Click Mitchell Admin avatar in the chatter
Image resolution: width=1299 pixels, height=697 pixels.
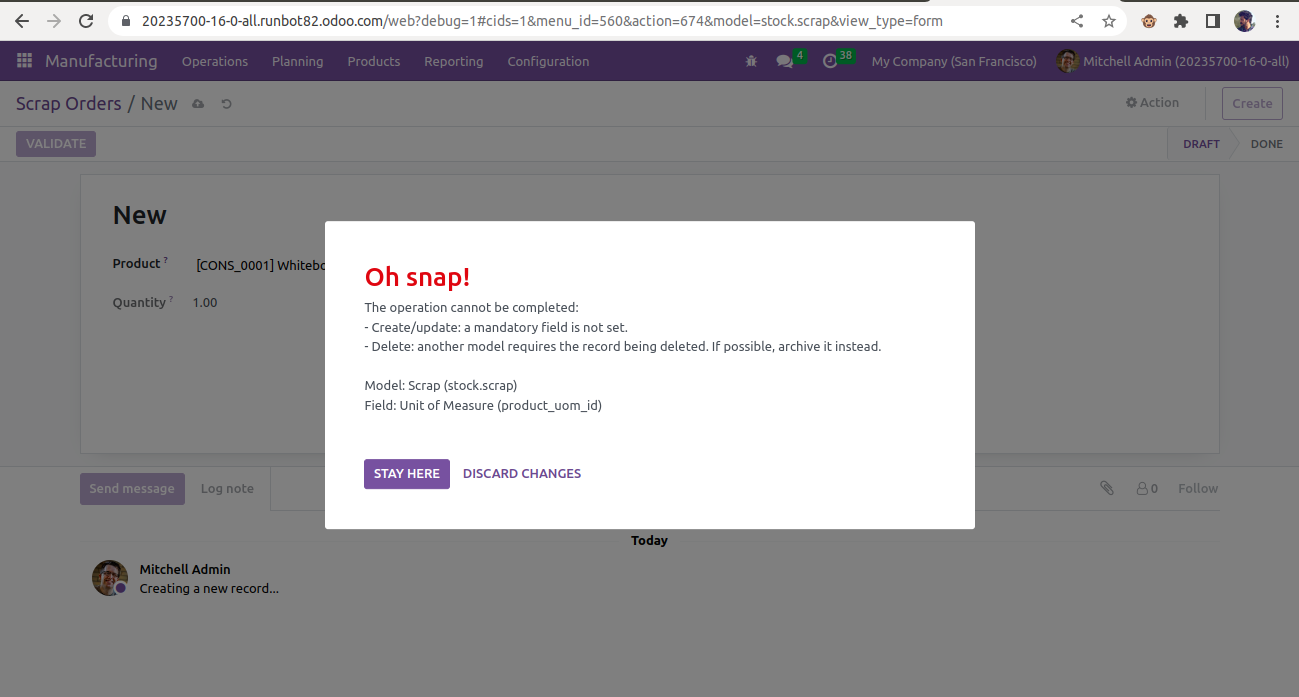(x=110, y=578)
